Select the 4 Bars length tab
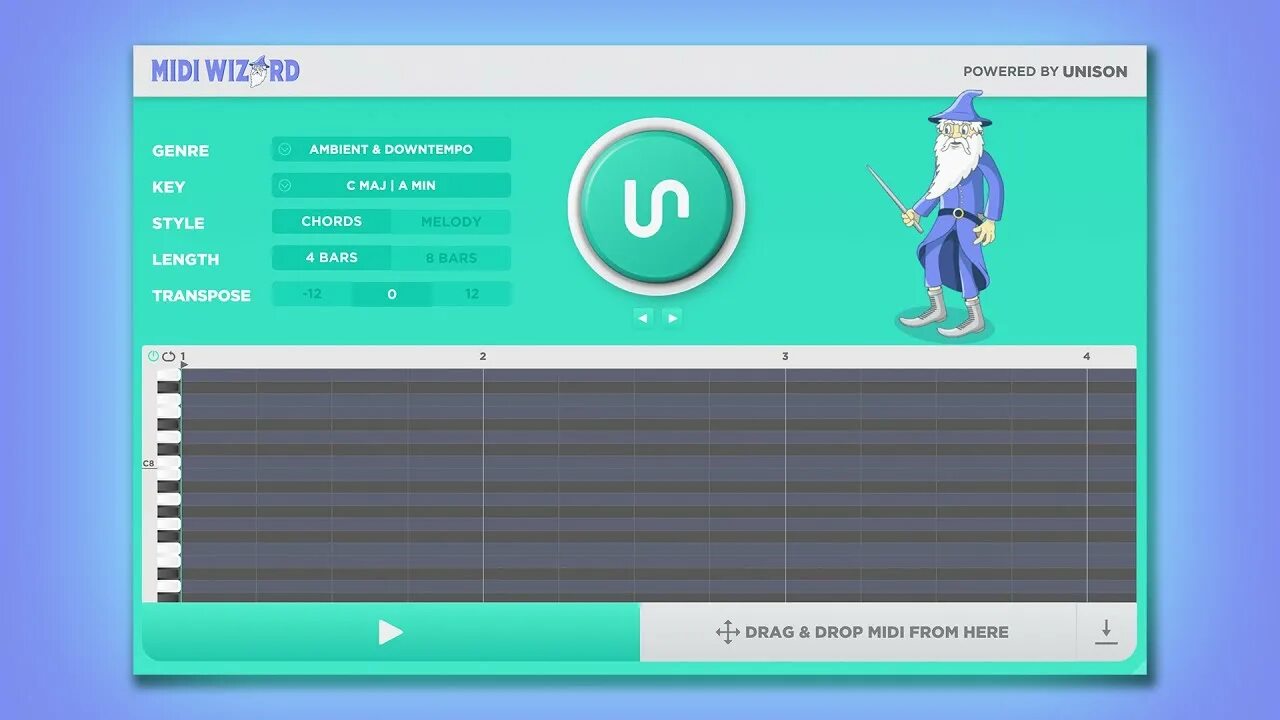 click(331, 257)
